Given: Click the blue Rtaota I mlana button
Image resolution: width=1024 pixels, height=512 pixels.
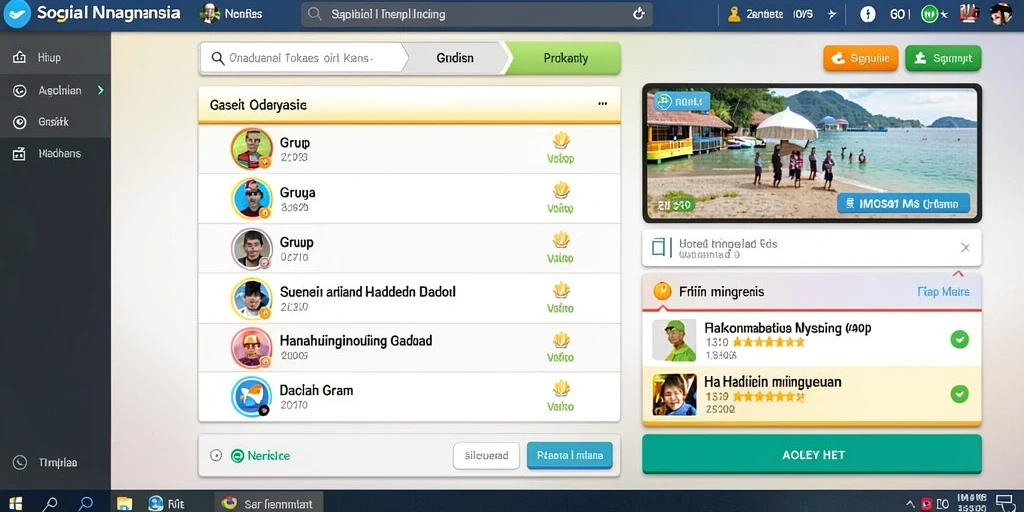Looking at the screenshot, I should pyautogui.click(x=569, y=456).
